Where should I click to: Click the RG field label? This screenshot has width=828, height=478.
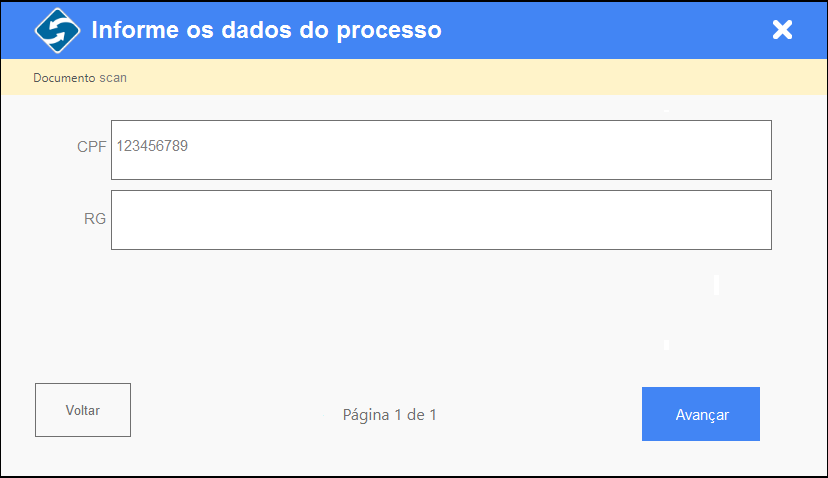point(95,219)
